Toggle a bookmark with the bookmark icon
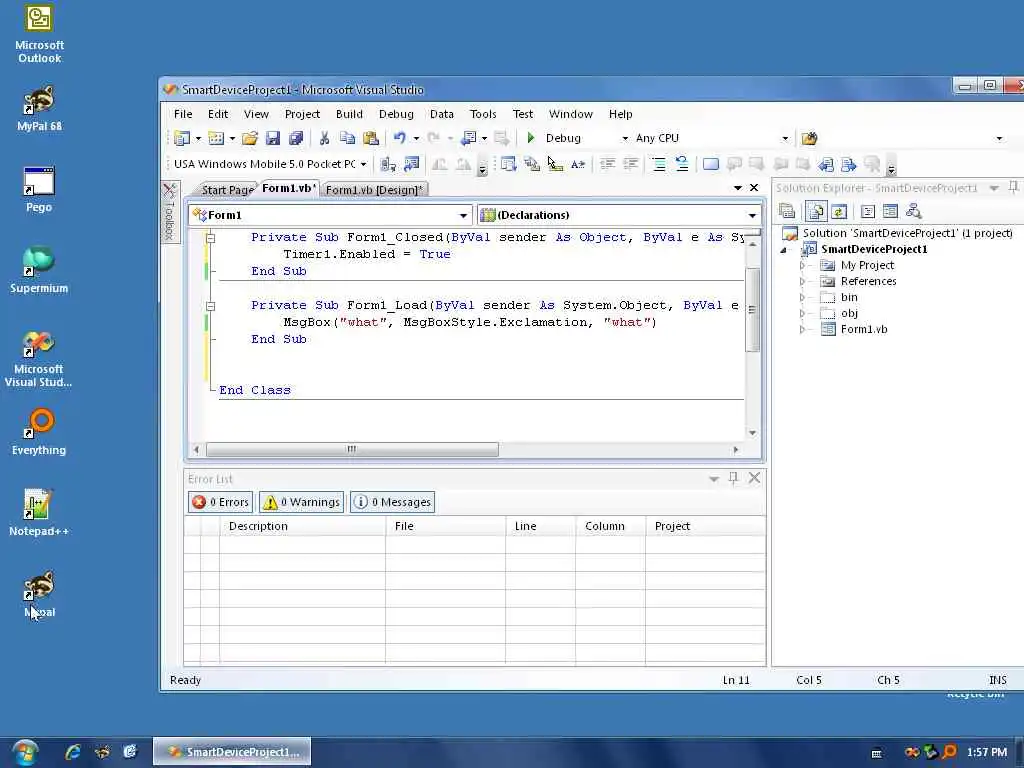The height and width of the screenshot is (768, 1024). (x=711, y=164)
